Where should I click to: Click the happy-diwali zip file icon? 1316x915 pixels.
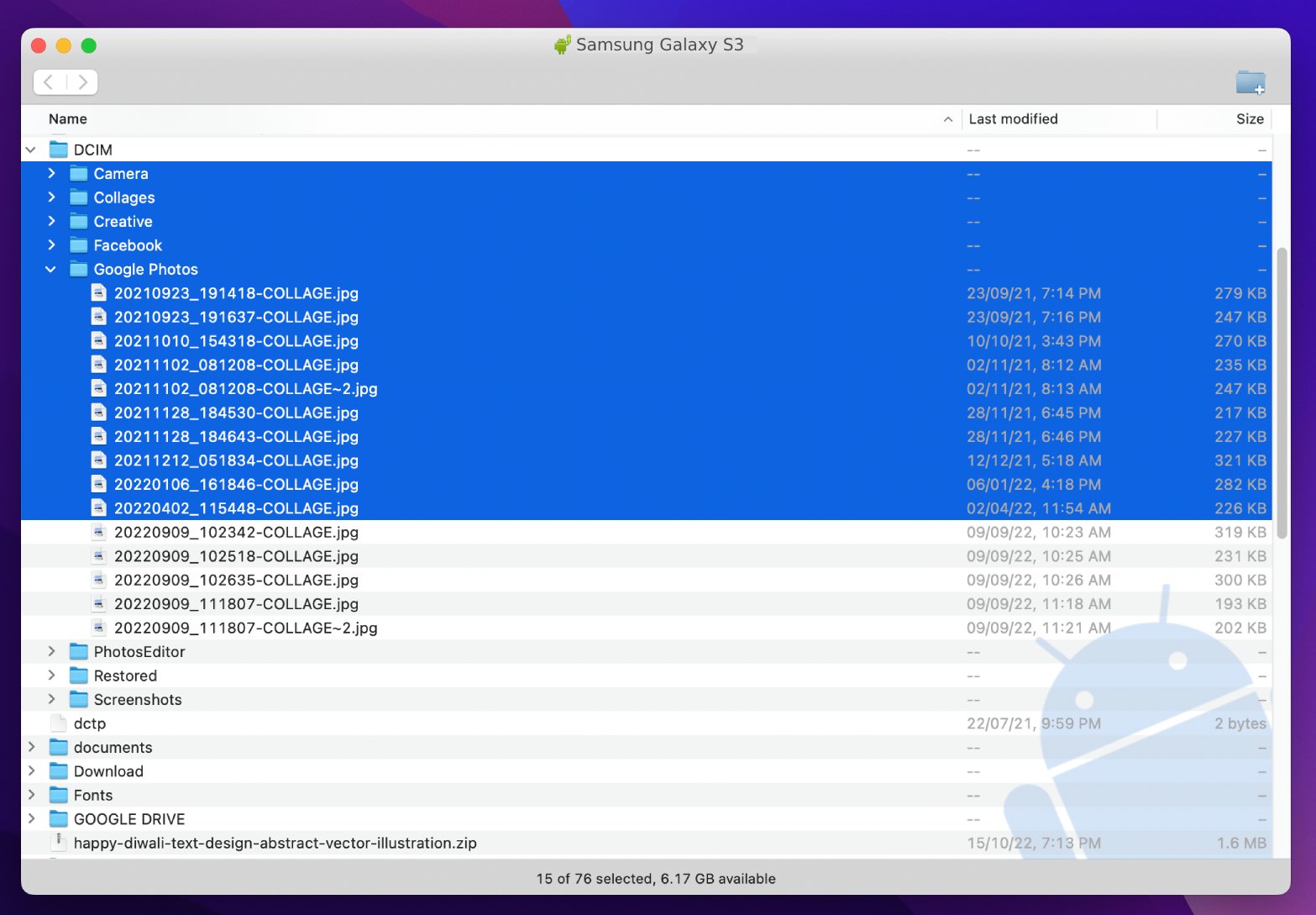[x=58, y=842]
